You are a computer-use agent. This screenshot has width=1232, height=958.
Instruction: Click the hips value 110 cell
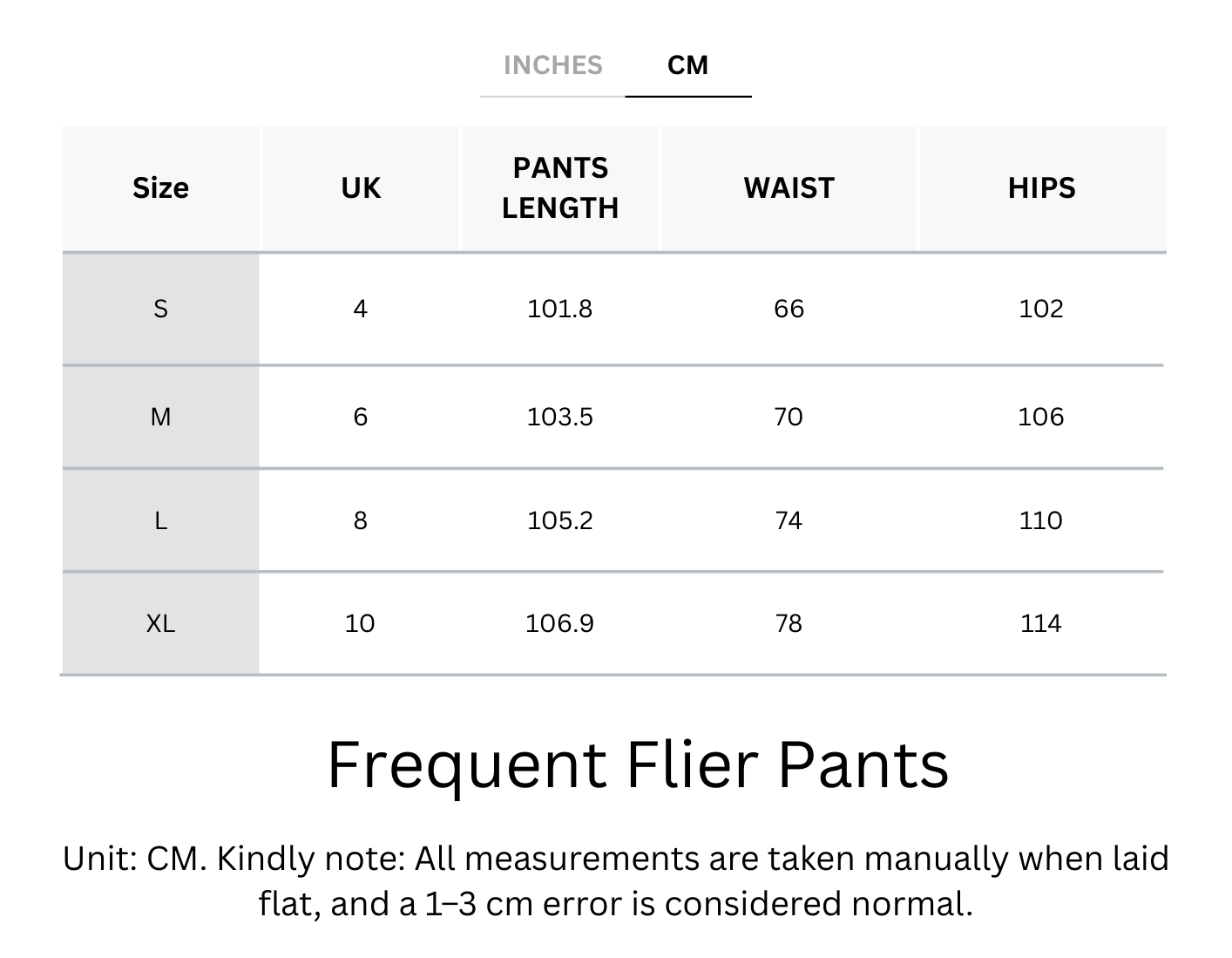(1041, 520)
